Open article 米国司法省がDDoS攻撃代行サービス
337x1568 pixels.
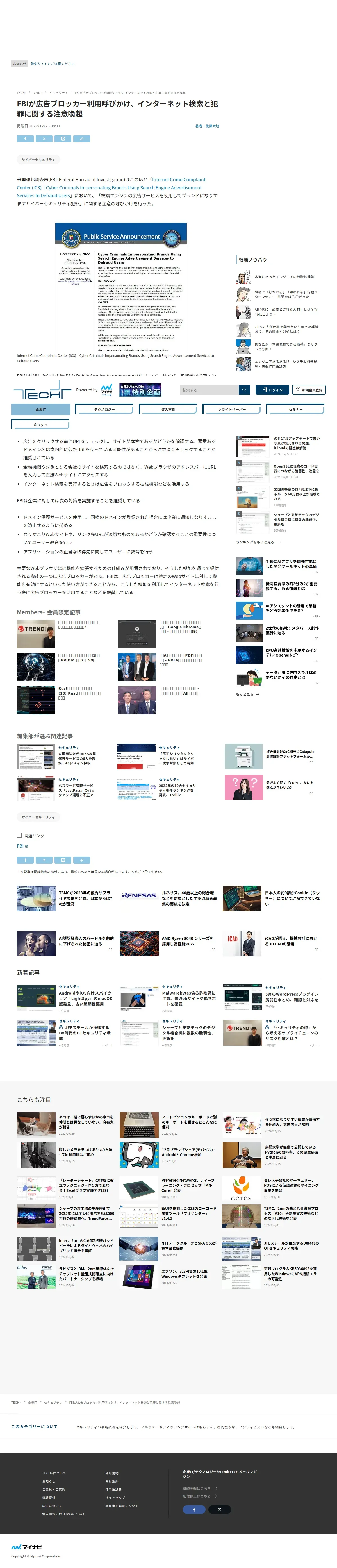77,759
